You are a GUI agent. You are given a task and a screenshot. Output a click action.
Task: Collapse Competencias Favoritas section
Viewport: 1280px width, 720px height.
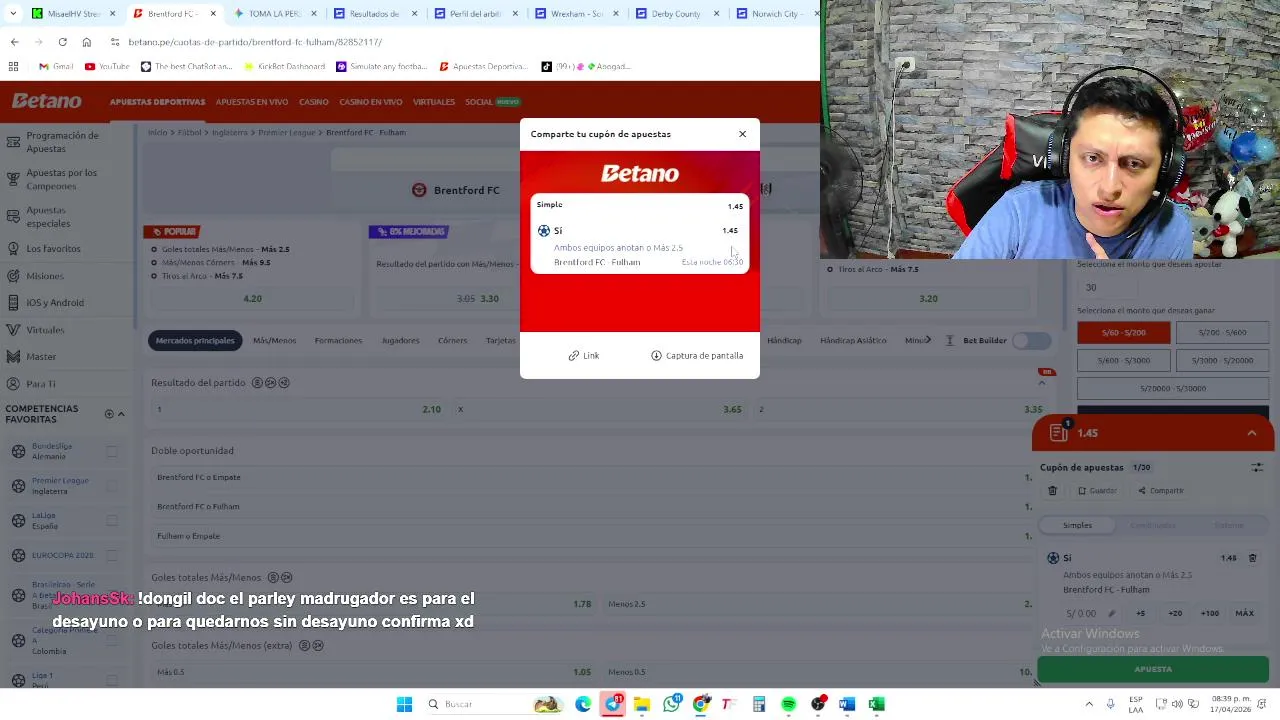[x=121, y=414]
